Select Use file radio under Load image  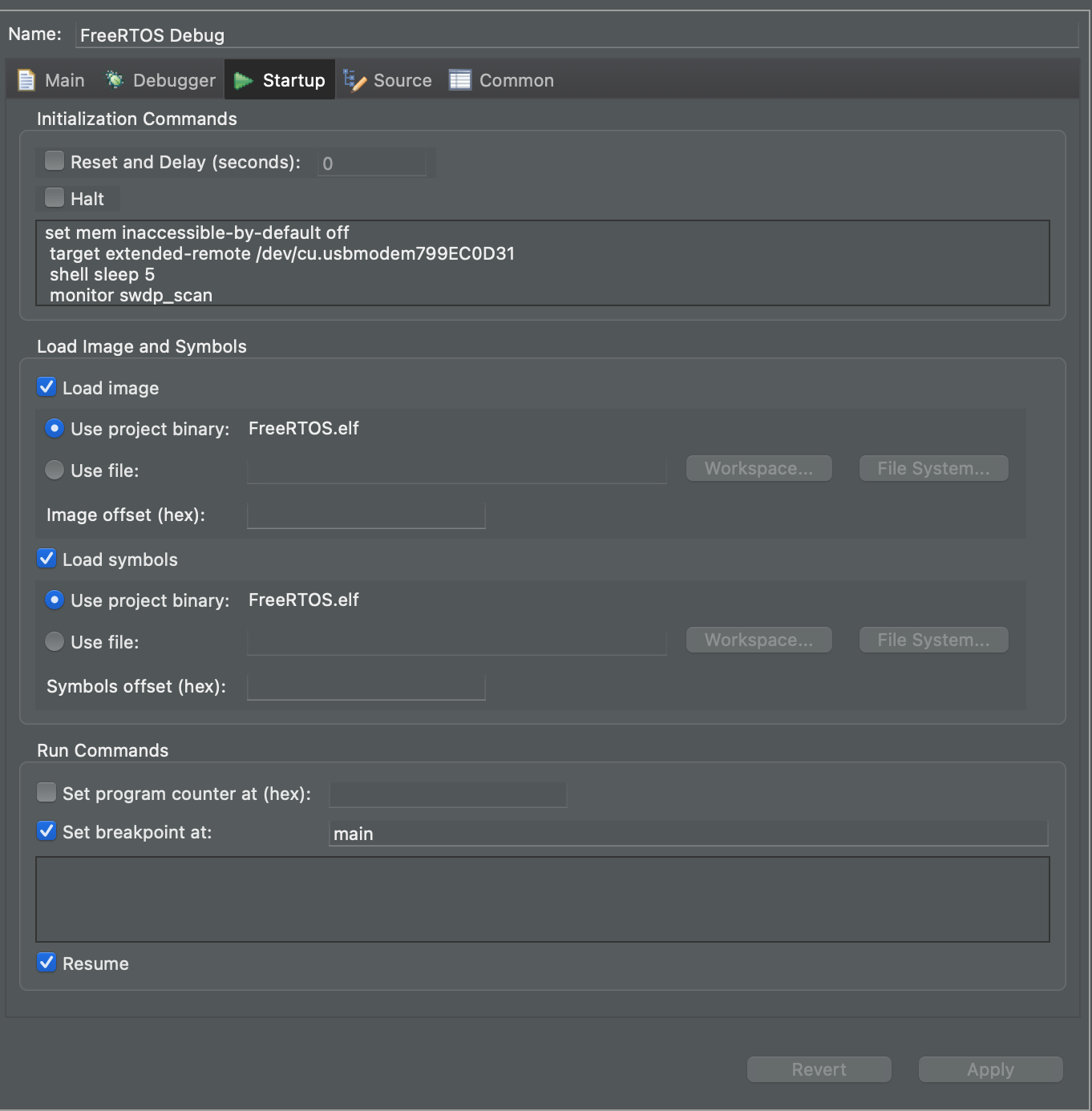click(55, 470)
